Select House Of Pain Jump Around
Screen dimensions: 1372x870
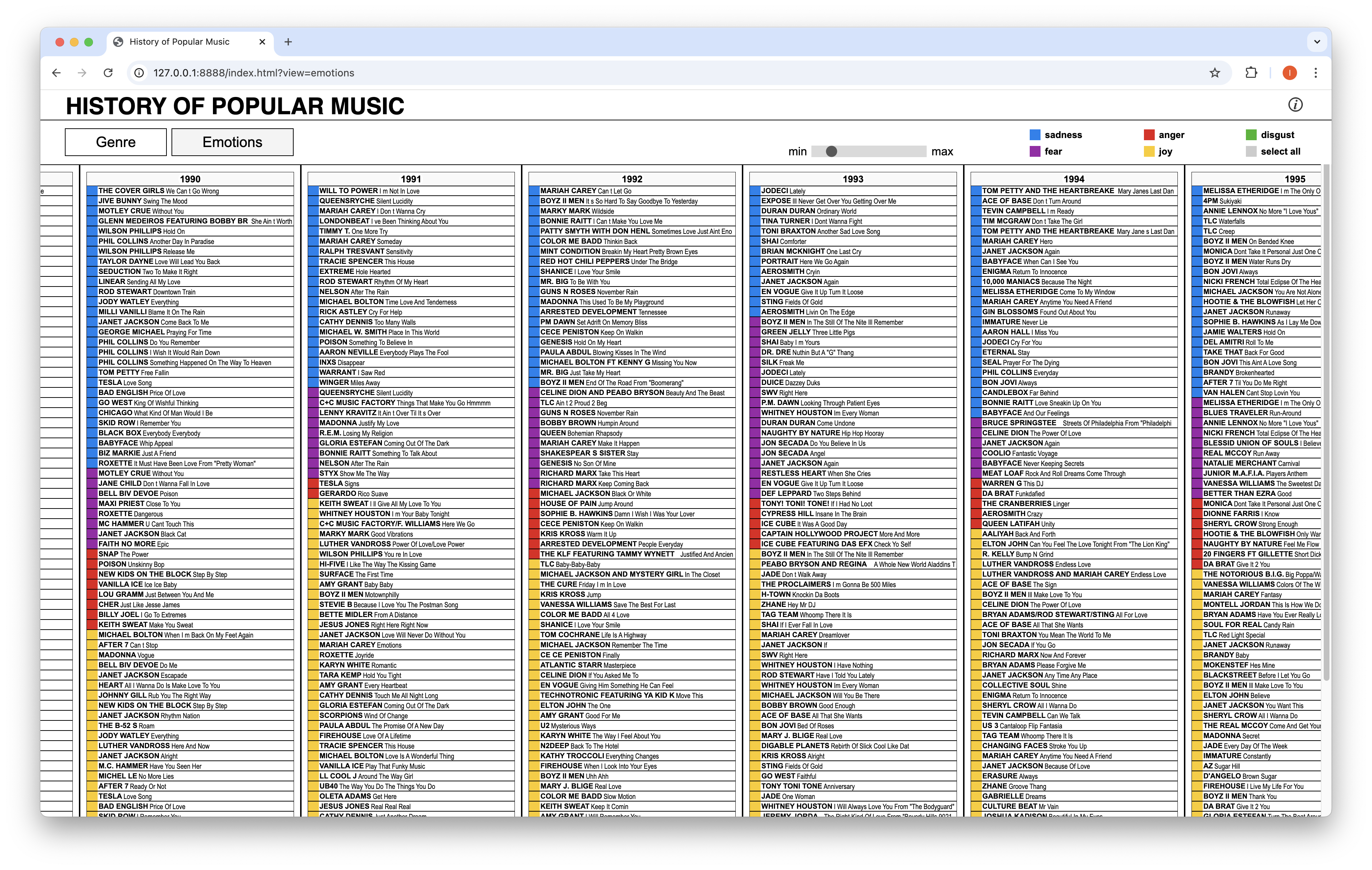632,504
